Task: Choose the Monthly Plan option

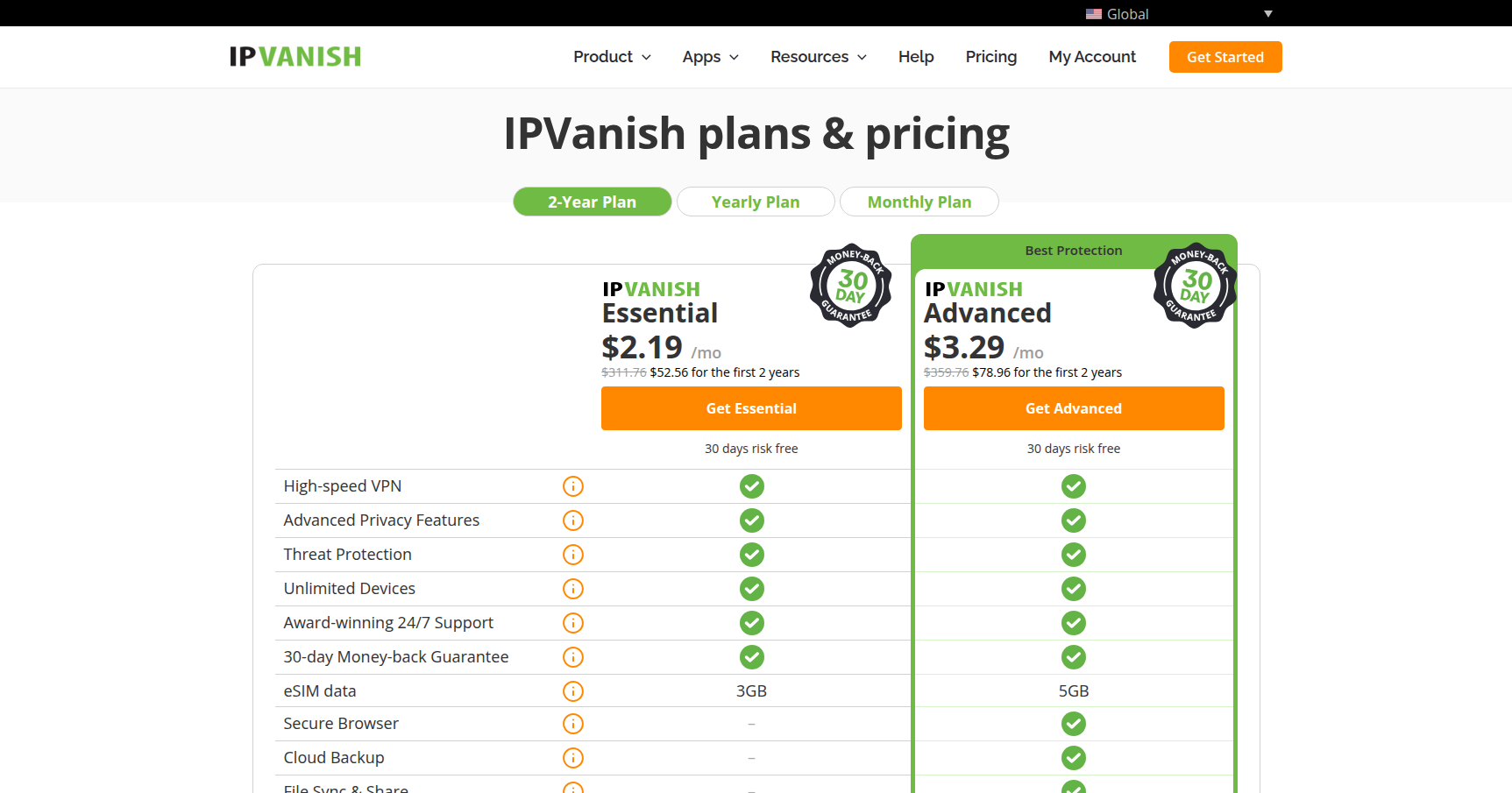Action: (x=919, y=202)
